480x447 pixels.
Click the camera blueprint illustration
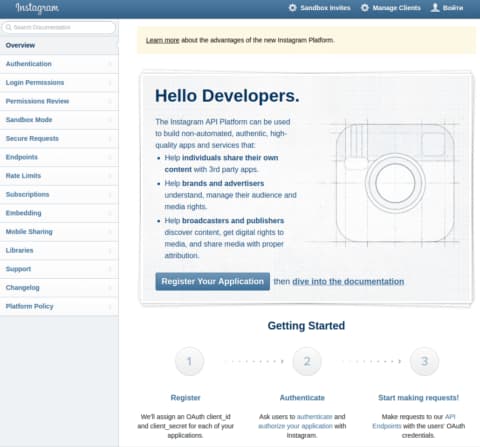point(395,183)
